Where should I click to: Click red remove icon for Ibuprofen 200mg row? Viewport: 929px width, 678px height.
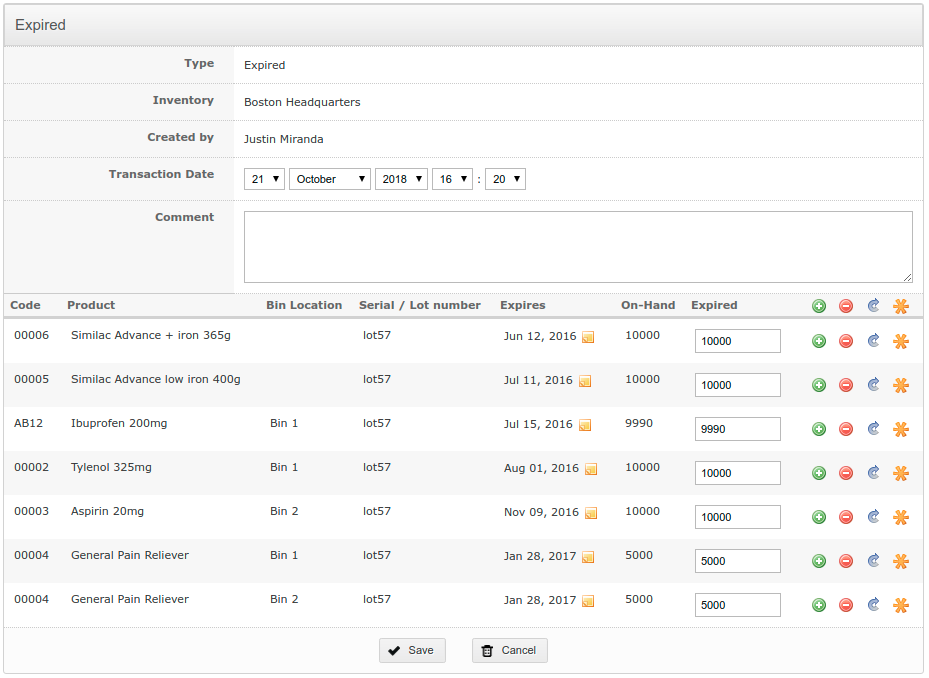tap(846, 429)
